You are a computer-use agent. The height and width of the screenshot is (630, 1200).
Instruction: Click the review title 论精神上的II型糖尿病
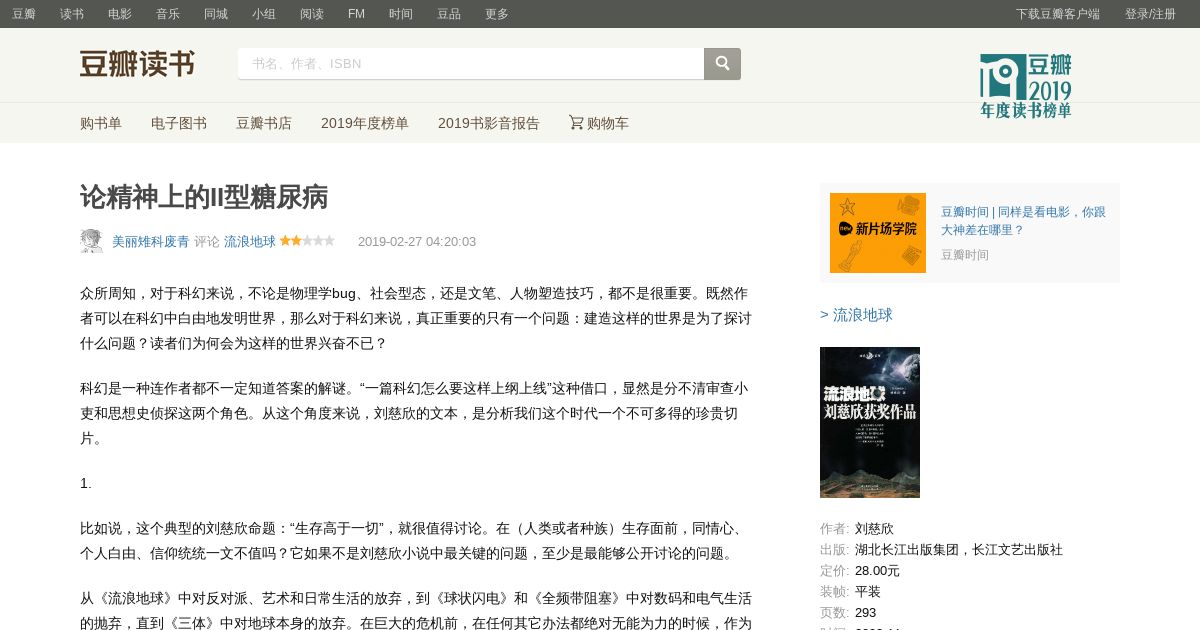point(204,197)
